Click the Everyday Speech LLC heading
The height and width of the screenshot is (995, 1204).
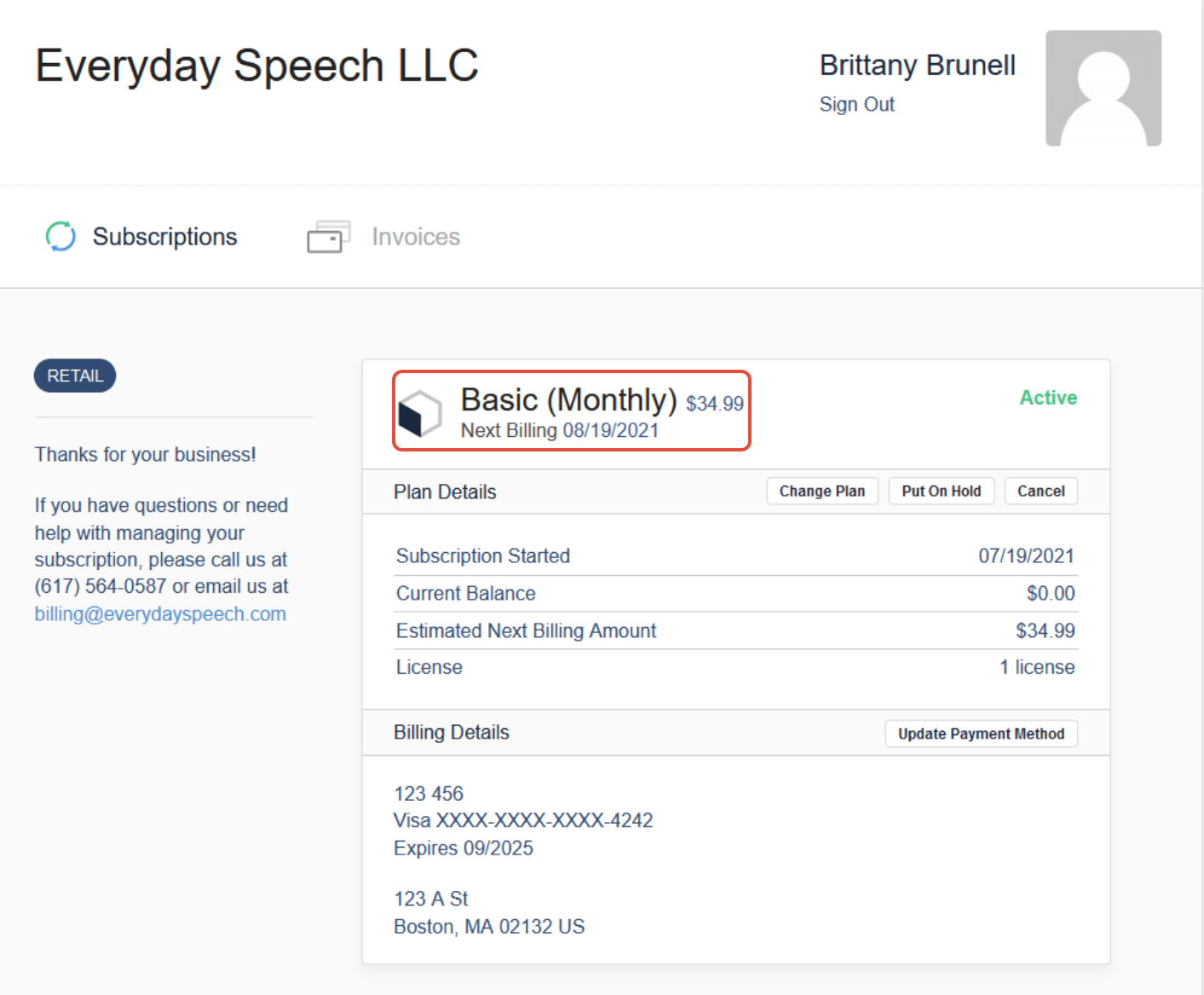(256, 66)
